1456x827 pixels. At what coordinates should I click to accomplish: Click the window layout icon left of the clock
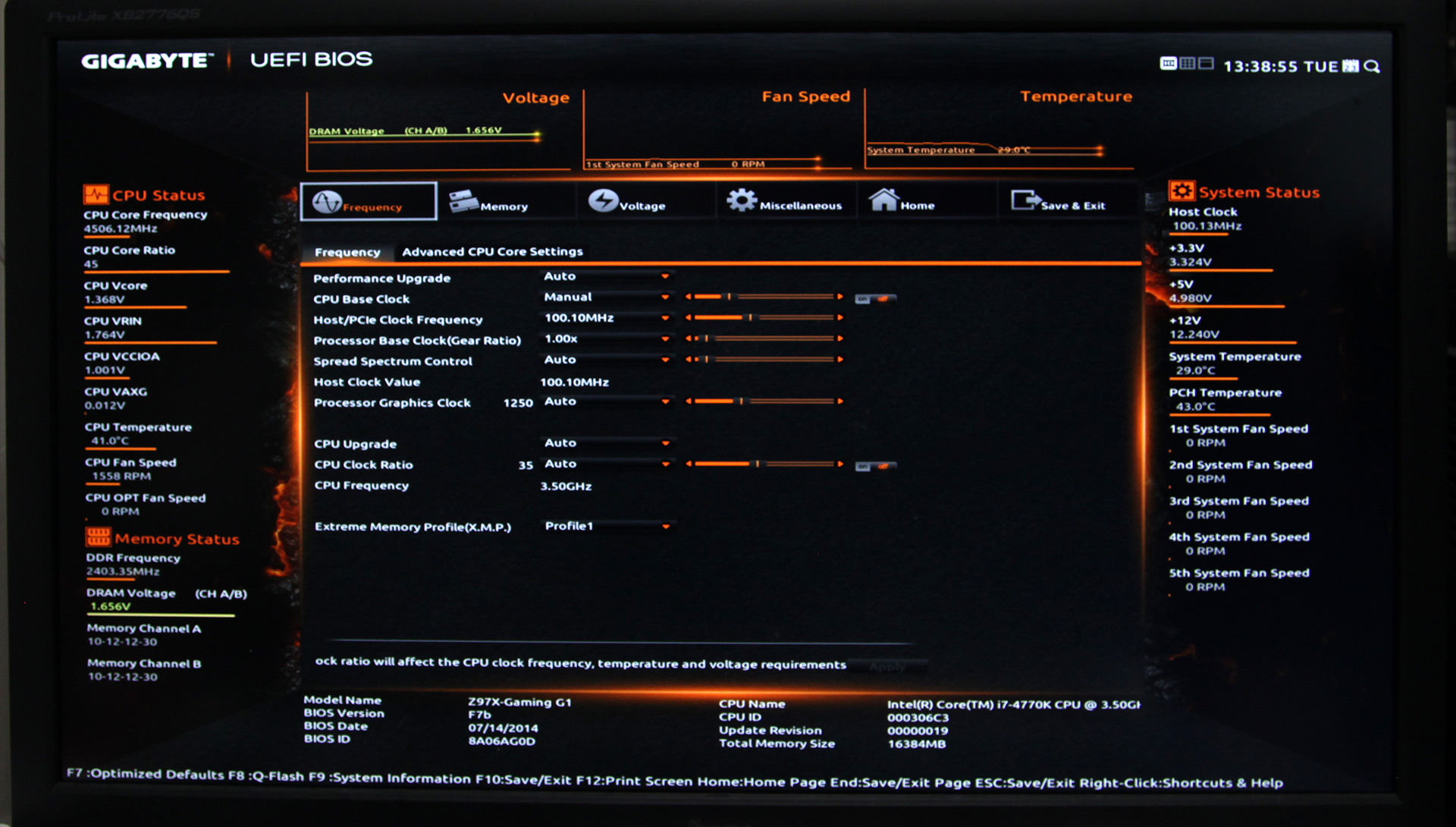point(1206,64)
